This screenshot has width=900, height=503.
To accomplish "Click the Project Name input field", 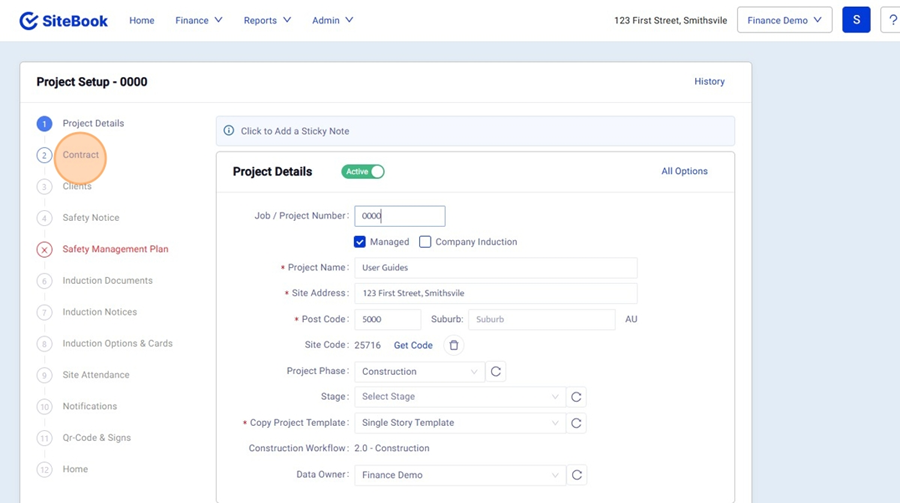I will coord(496,268).
